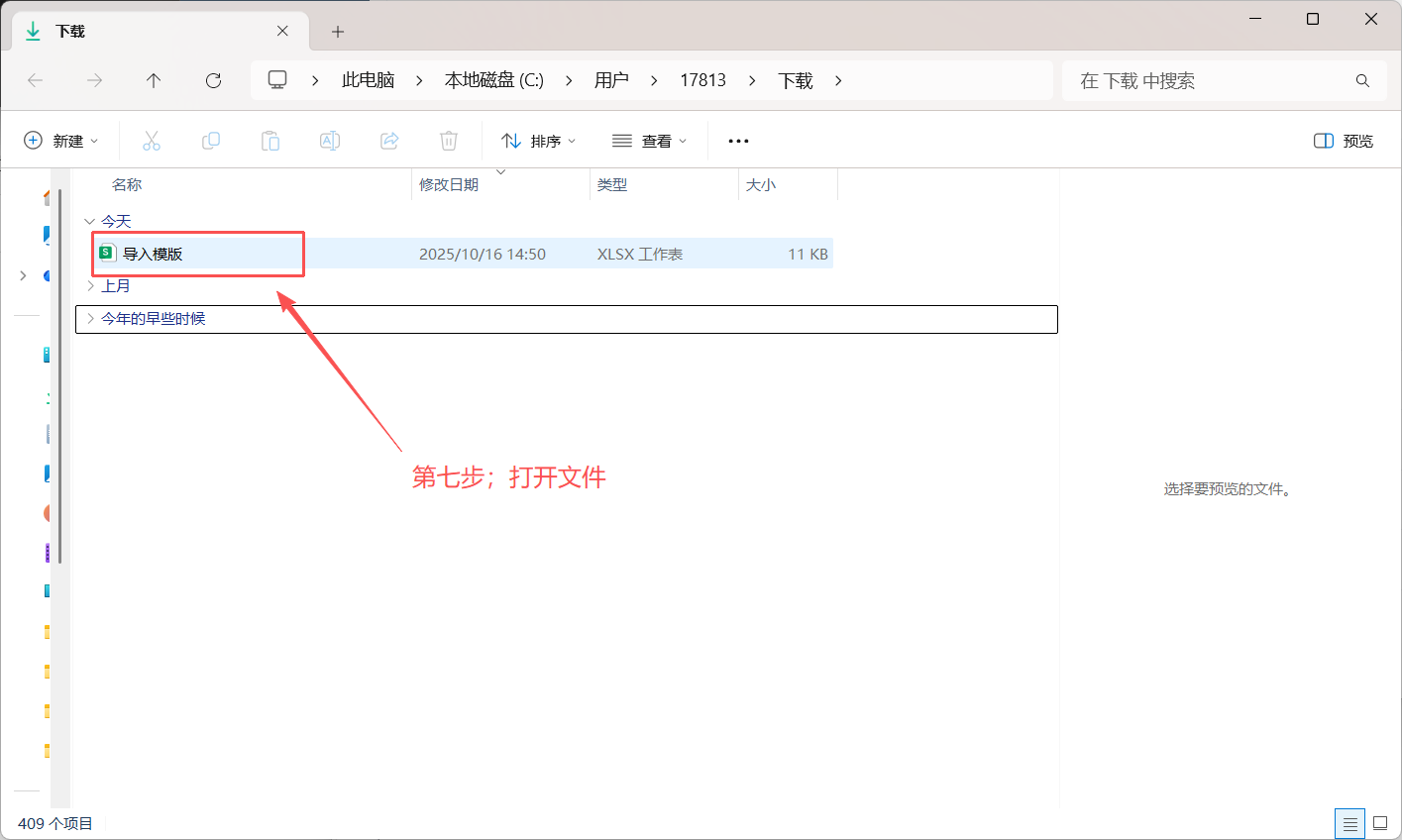1402x840 pixels.
Task: Click the Copy icon in toolbar
Action: pos(211,141)
